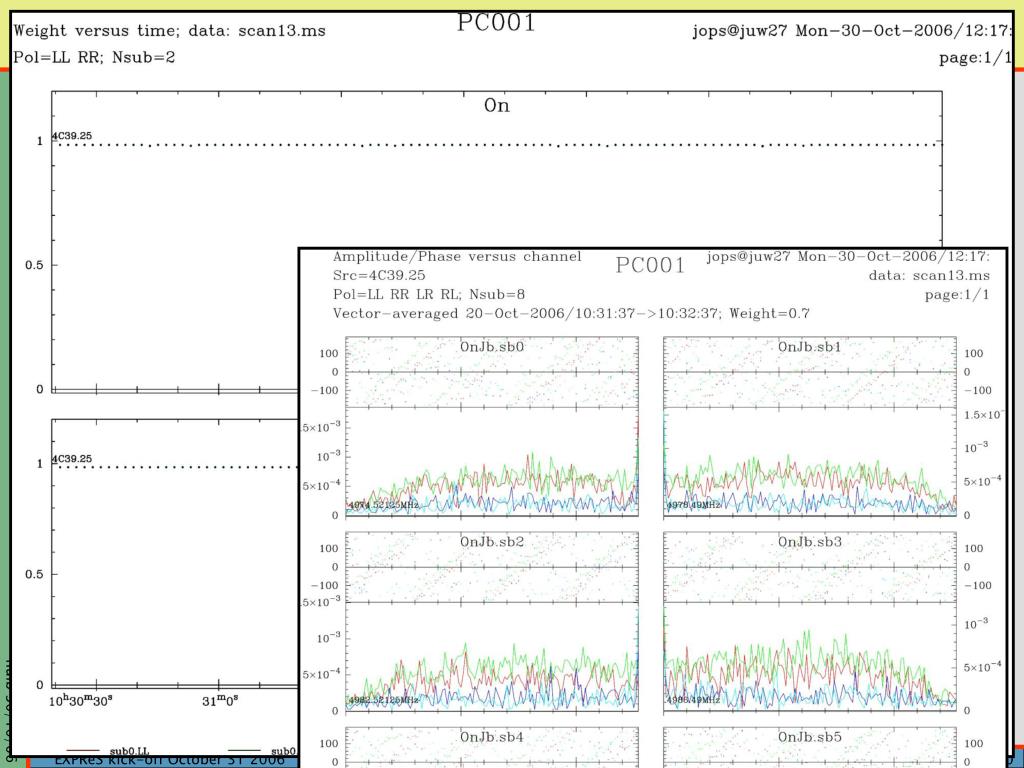Viewport: 1024px width, 768px height.
Task: Click the PC001 title of the weight plot
Action: click(496, 23)
